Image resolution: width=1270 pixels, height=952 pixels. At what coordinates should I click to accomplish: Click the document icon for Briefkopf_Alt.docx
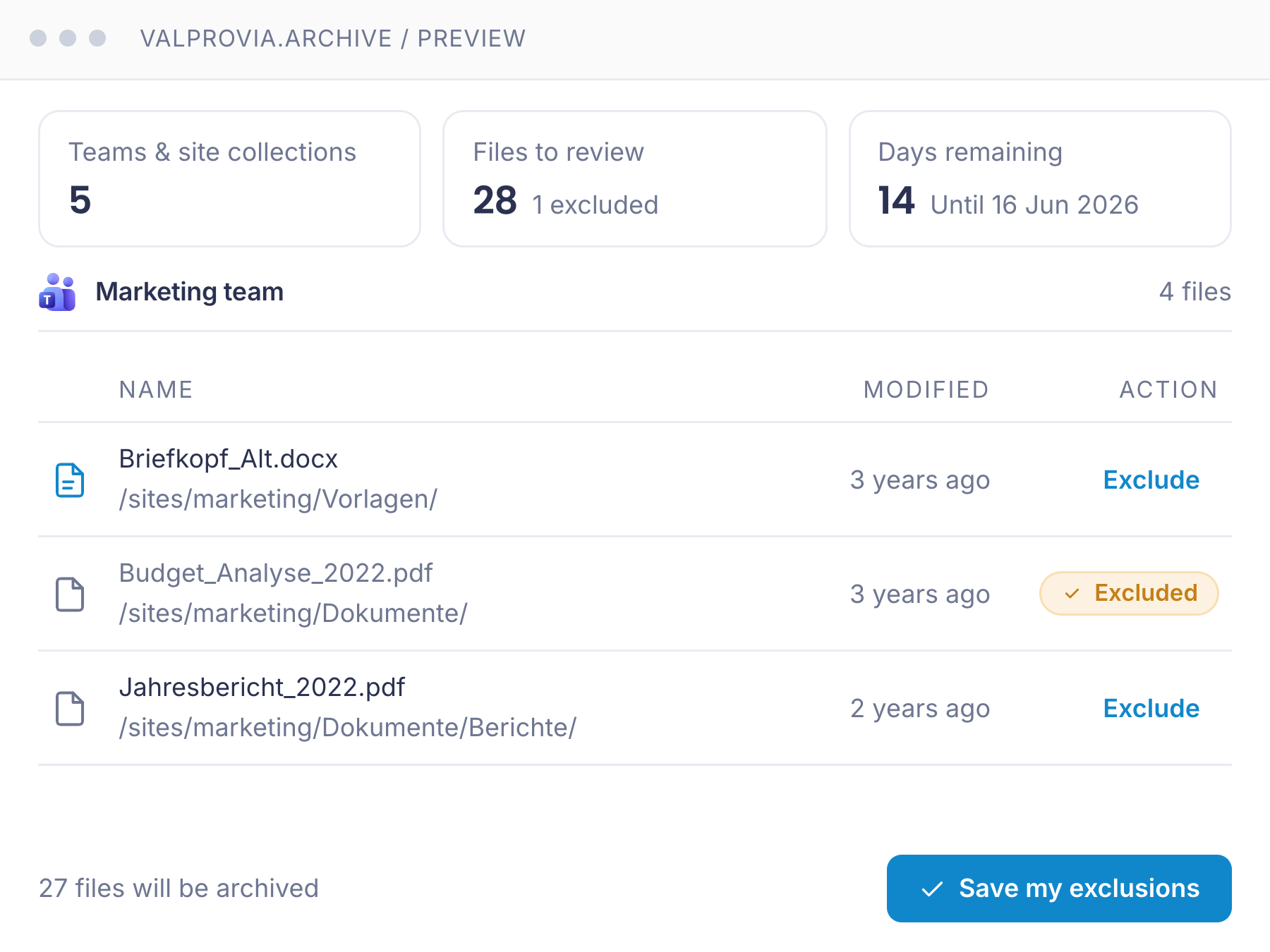click(70, 480)
